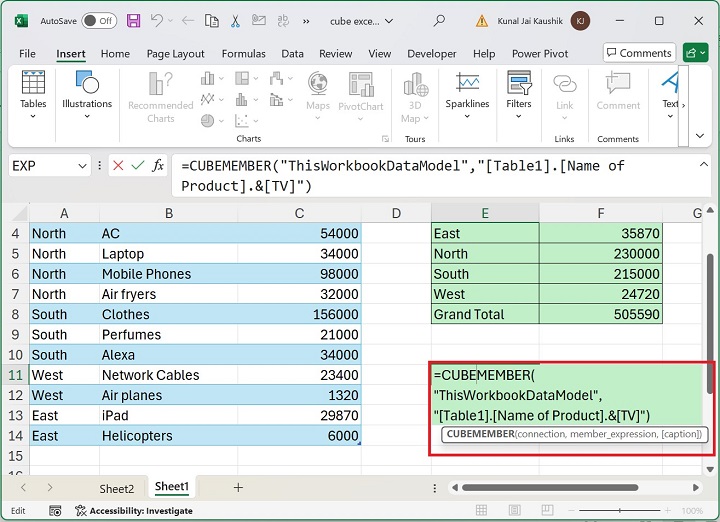720x522 pixels.
Task: Cancel the formula entry with X icon
Action: click(x=118, y=165)
